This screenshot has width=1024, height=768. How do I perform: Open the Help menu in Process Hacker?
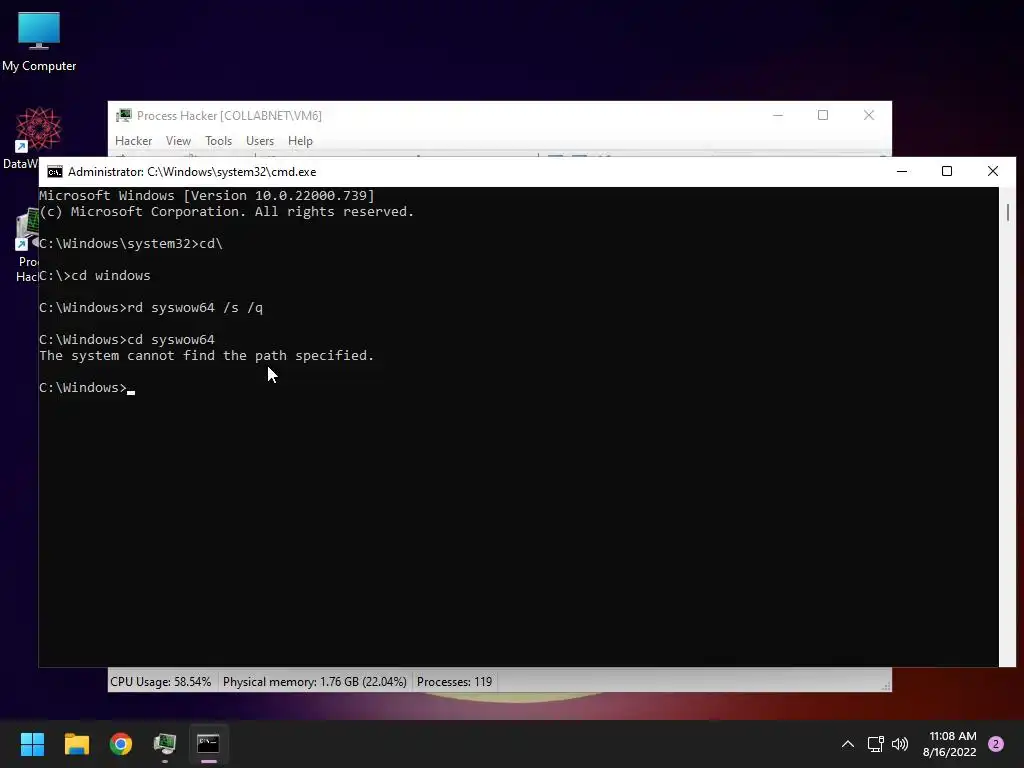pyautogui.click(x=300, y=141)
